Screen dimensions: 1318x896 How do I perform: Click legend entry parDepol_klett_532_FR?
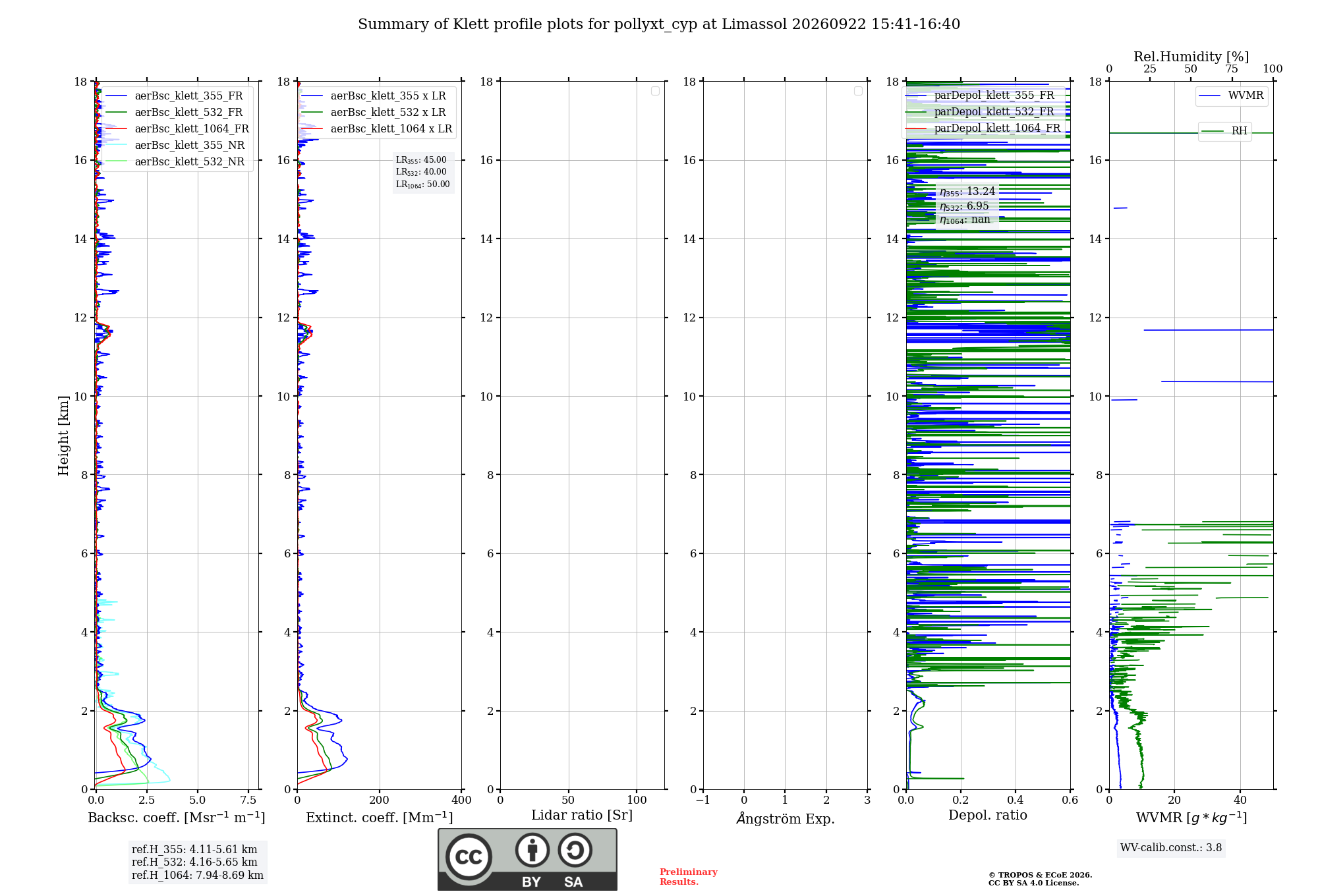pos(980,111)
